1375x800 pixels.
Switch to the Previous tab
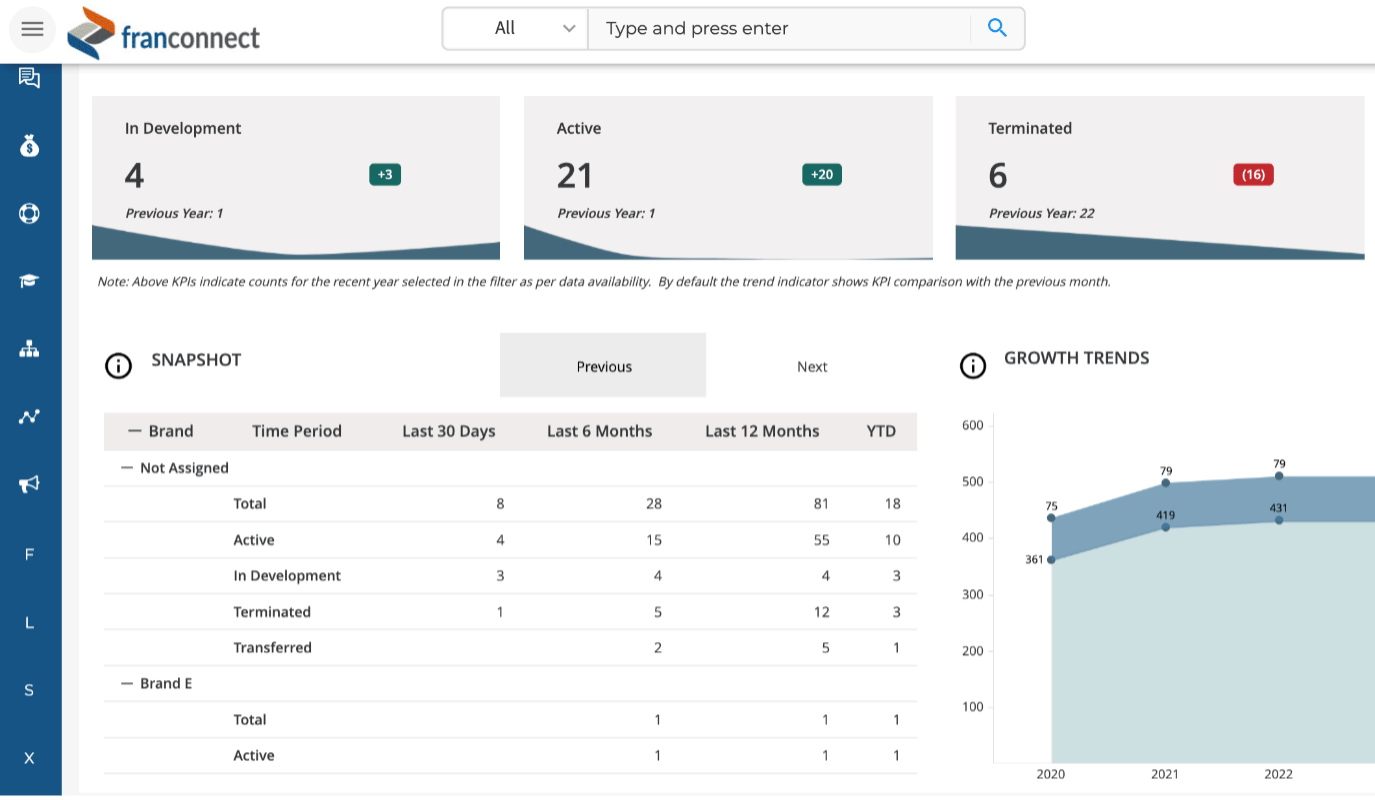click(602, 366)
